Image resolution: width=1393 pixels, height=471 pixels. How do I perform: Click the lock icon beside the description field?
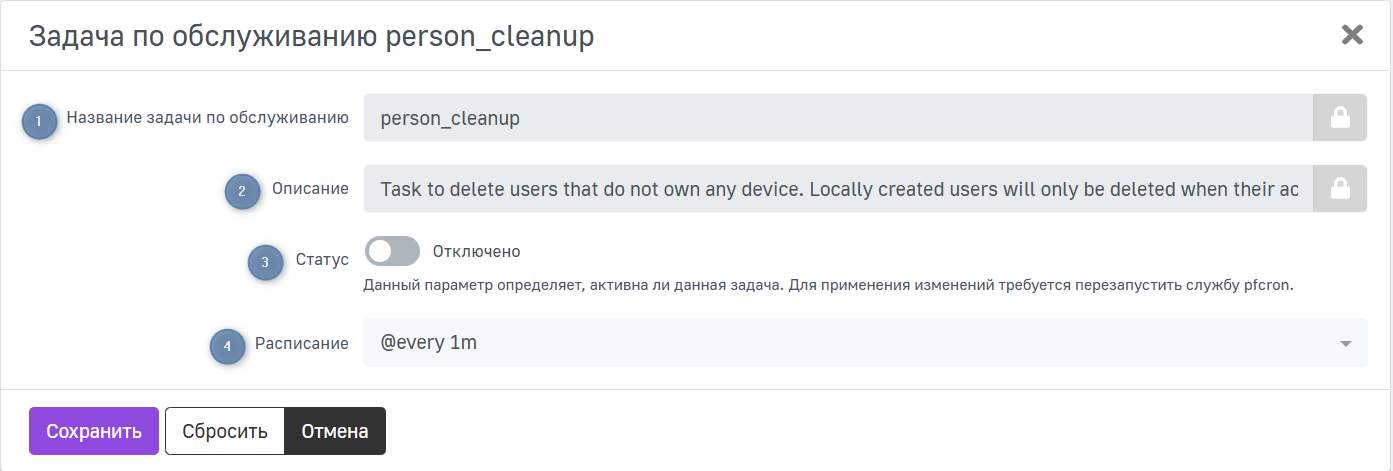[x=1339, y=188]
